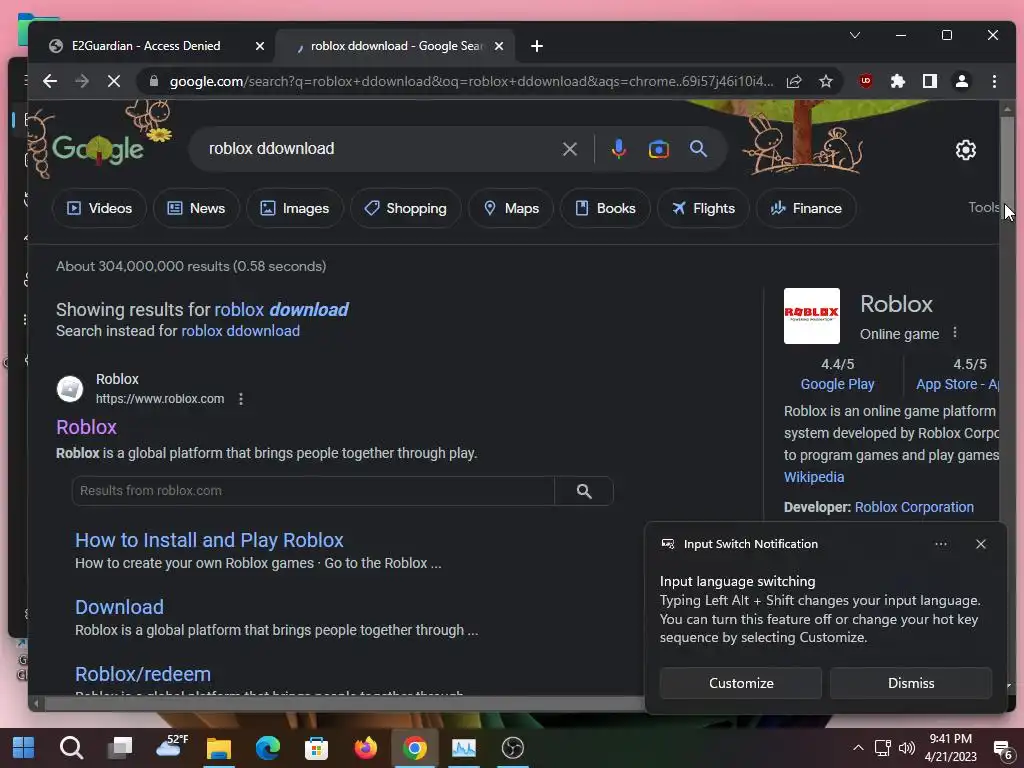Close the Input Switch Notification
1024x768 pixels.
[980, 544]
